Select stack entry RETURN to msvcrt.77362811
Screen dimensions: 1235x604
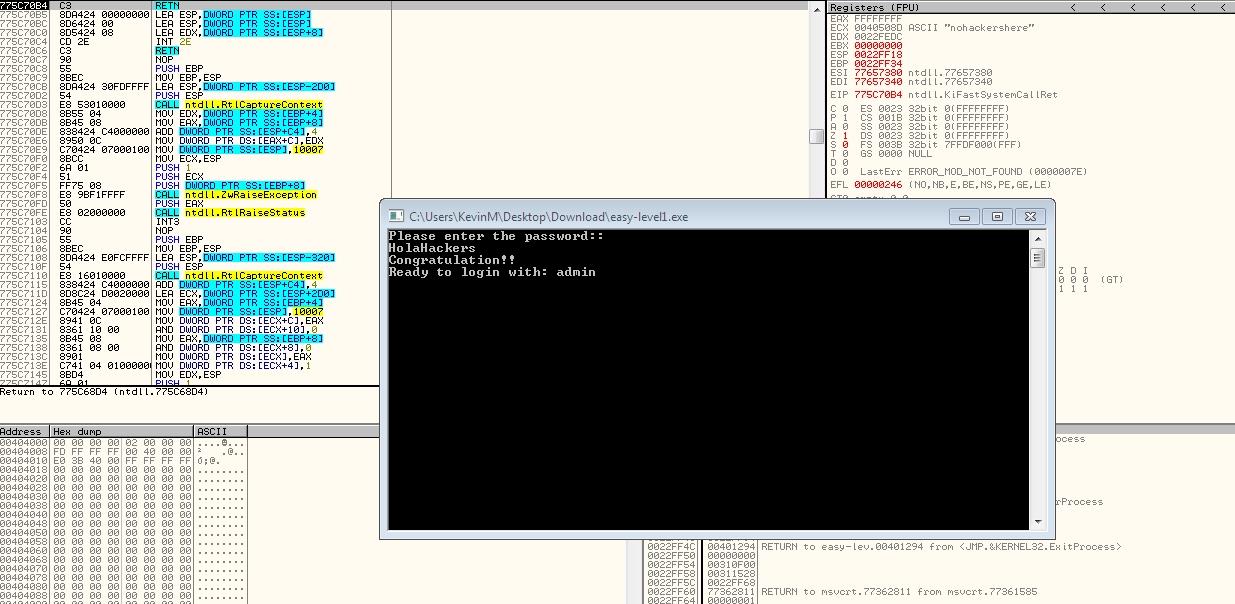pyautogui.click(x=899, y=592)
